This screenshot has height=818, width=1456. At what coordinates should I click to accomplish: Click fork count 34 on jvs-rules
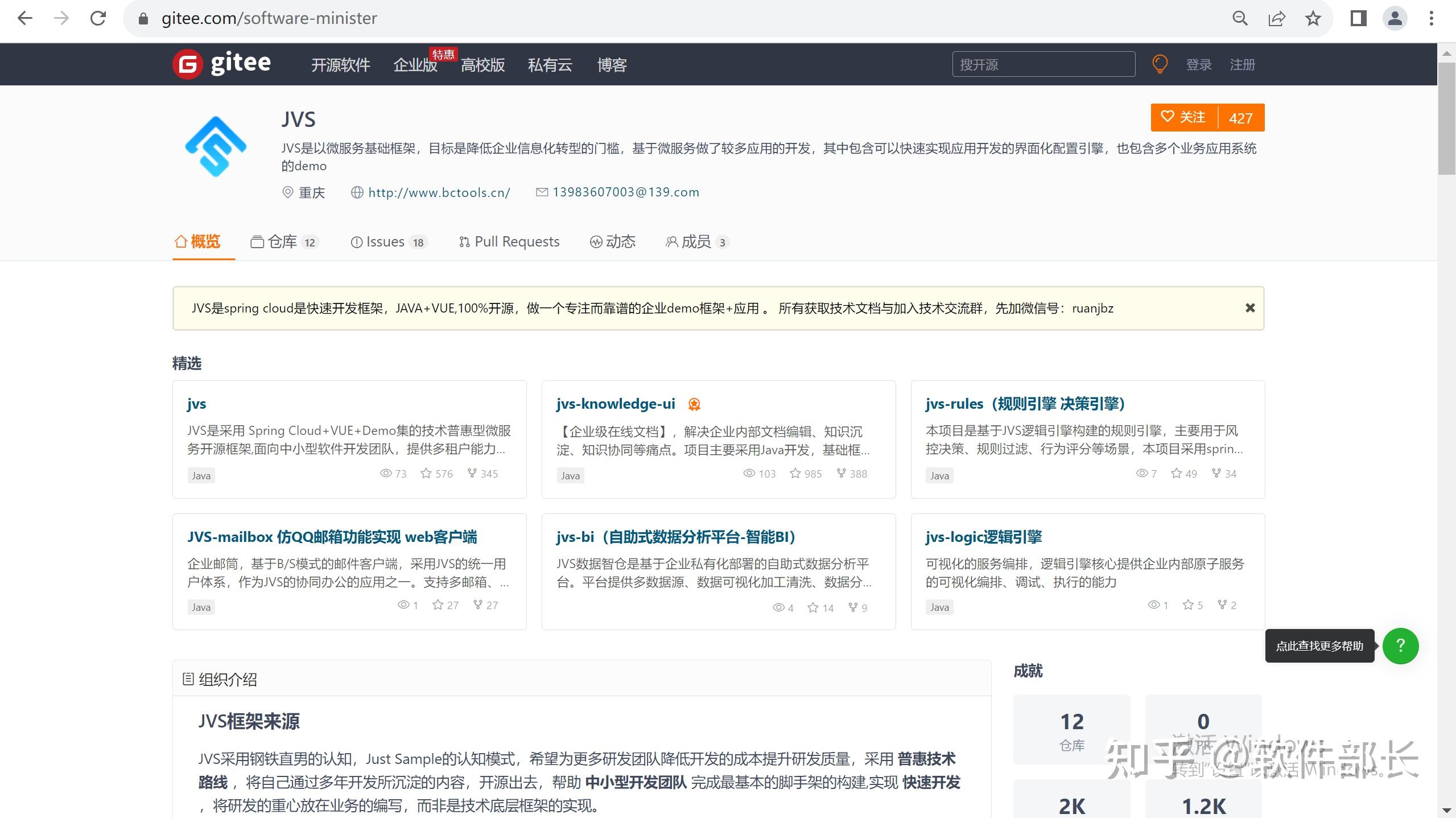click(x=1224, y=474)
